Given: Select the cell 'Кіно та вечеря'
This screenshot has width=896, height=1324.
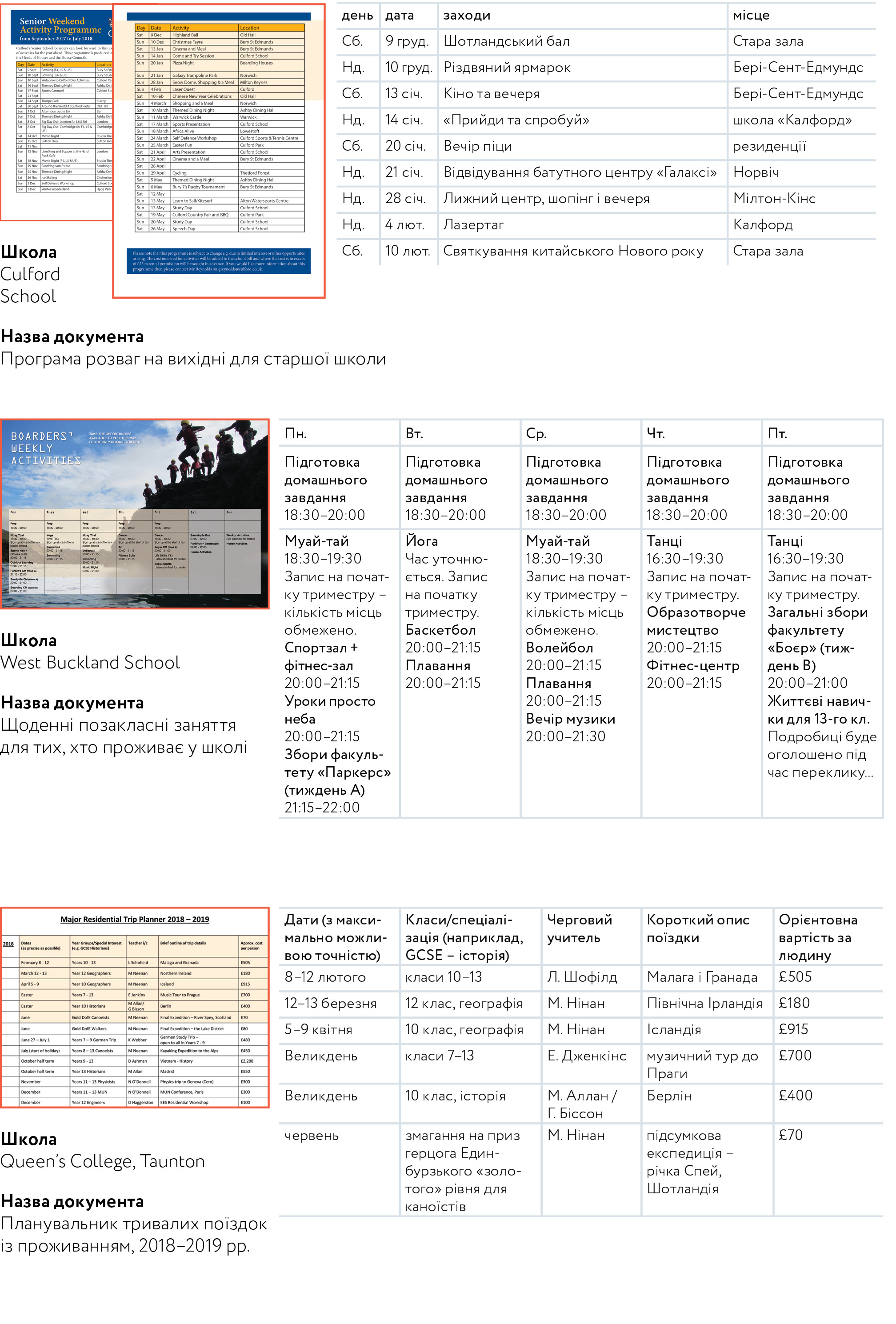Looking at the screenshot, I should [x=492, y=94].
